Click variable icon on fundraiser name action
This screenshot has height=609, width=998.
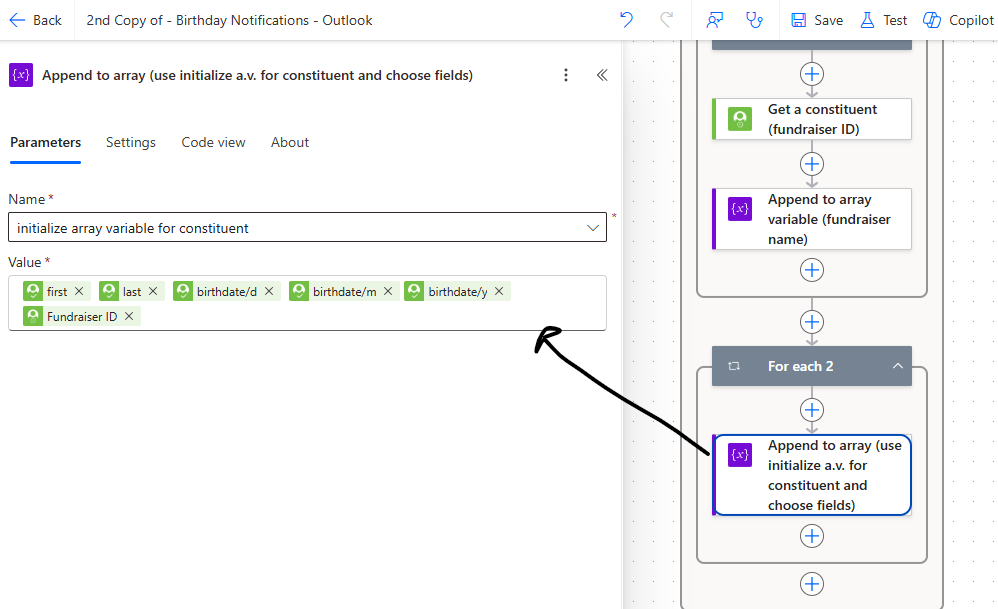(x=740, y=209)
